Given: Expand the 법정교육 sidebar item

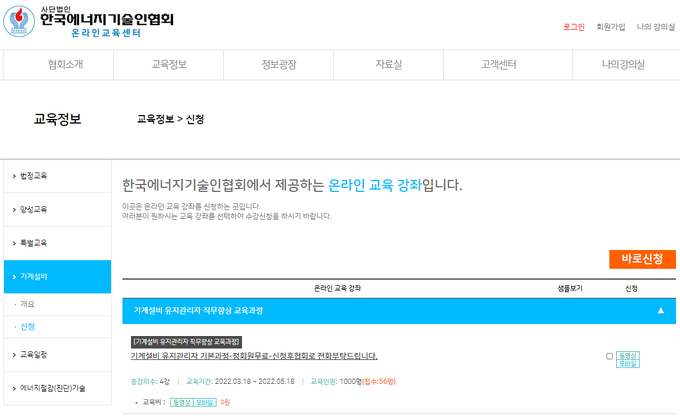Looking at the screenshot, I should 57,176.
